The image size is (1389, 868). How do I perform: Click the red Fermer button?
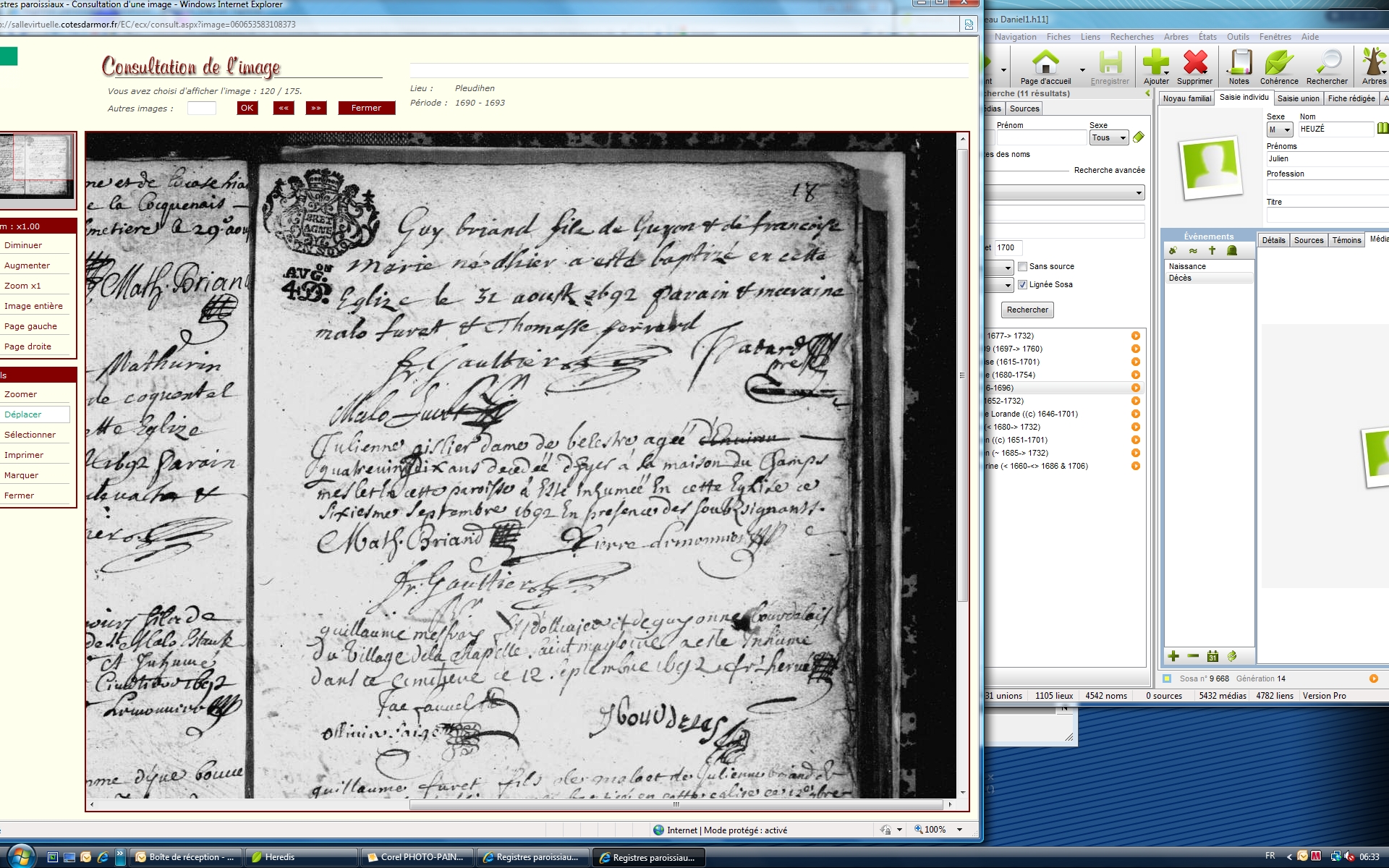[x=366, y=109]
